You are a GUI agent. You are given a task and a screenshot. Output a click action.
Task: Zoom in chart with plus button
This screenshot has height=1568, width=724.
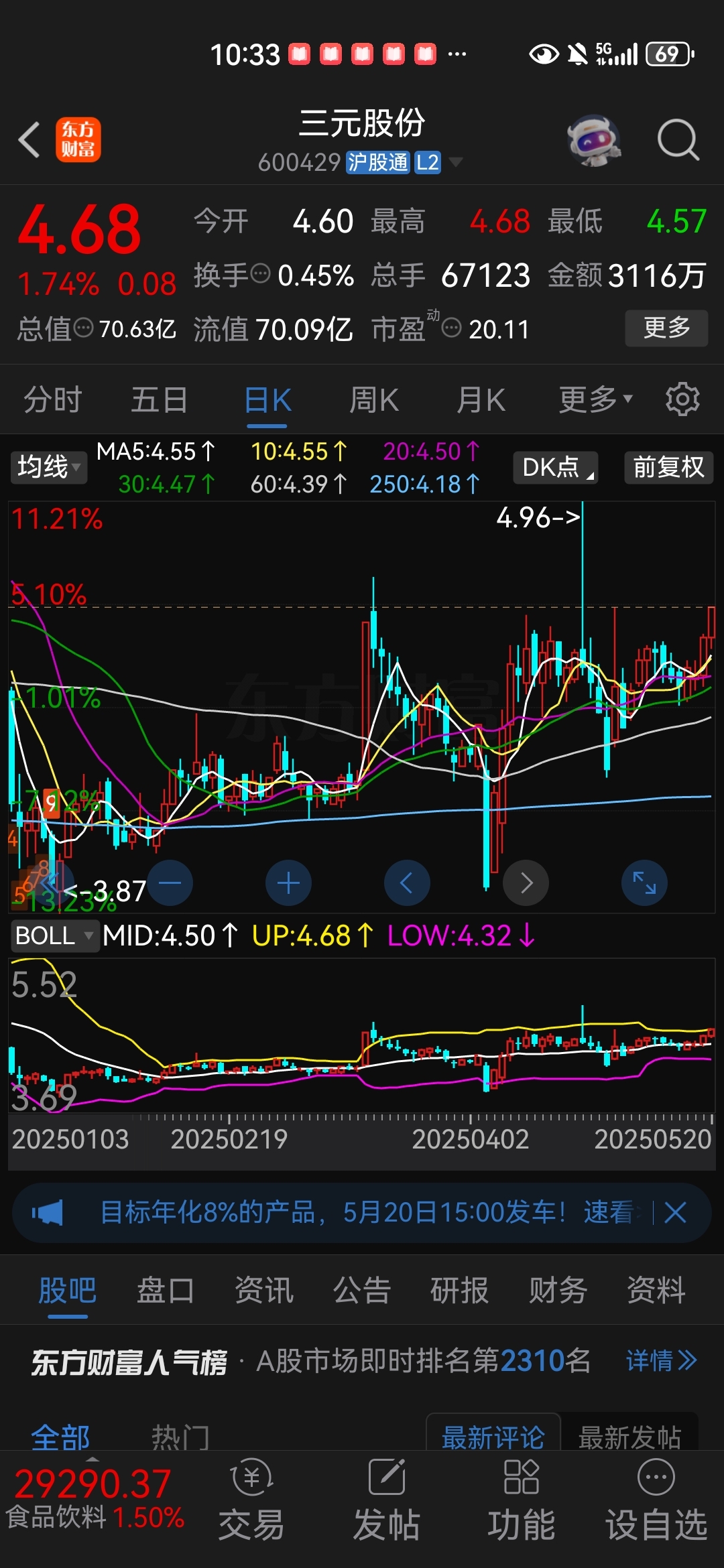(288, 883)
